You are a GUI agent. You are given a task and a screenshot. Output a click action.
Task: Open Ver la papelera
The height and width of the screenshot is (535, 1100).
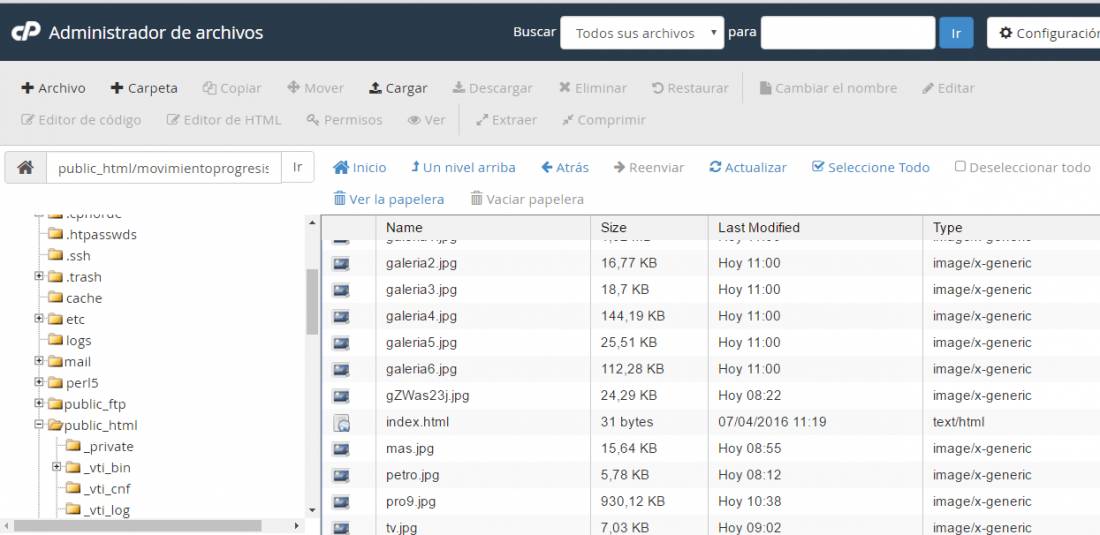[x=389, y=199]
